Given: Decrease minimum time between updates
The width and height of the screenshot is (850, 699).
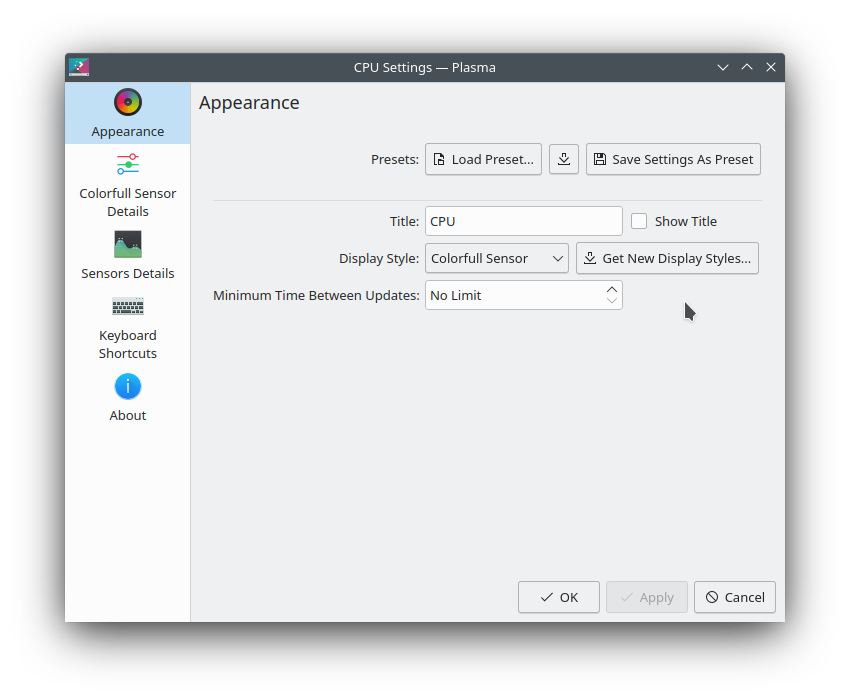Looking at the screenshot, I should click(611, 301).
